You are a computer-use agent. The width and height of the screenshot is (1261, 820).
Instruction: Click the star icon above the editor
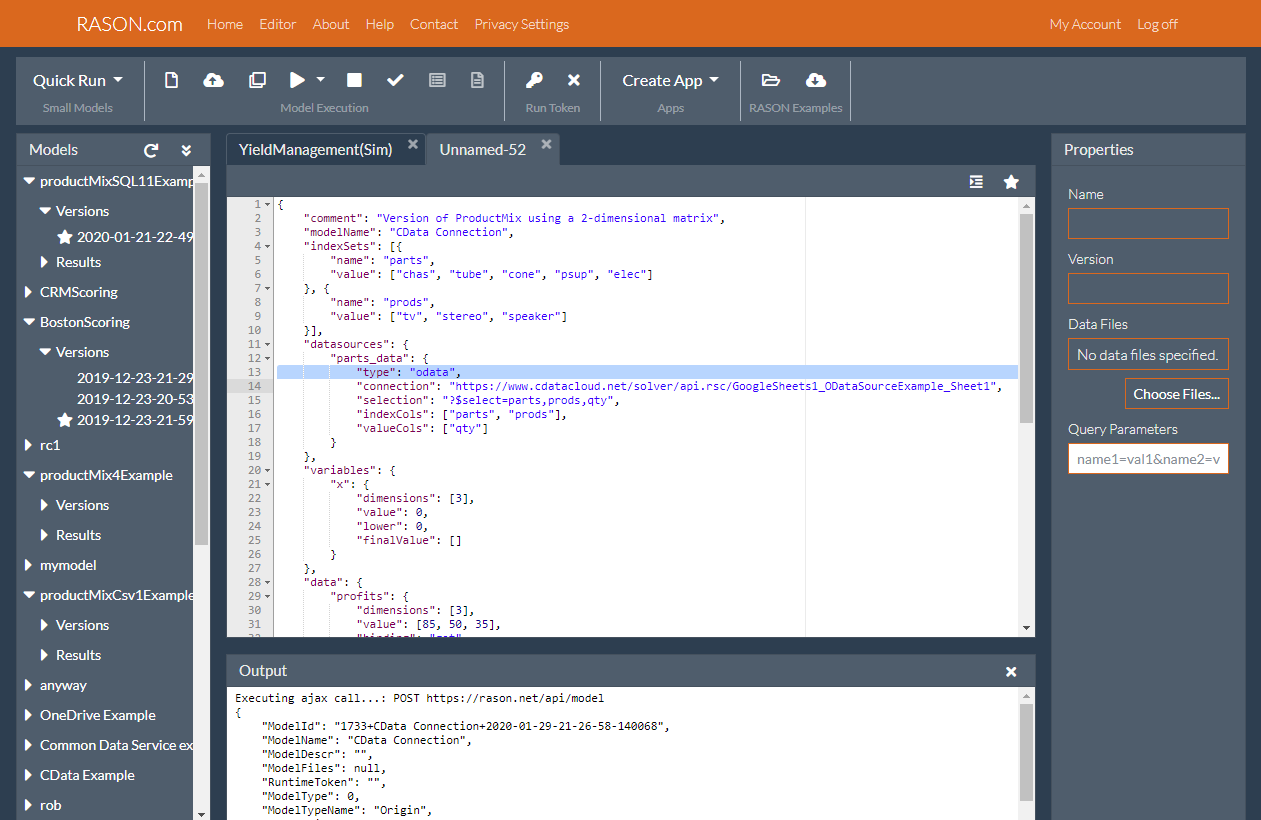click(x=1011, y=181)
